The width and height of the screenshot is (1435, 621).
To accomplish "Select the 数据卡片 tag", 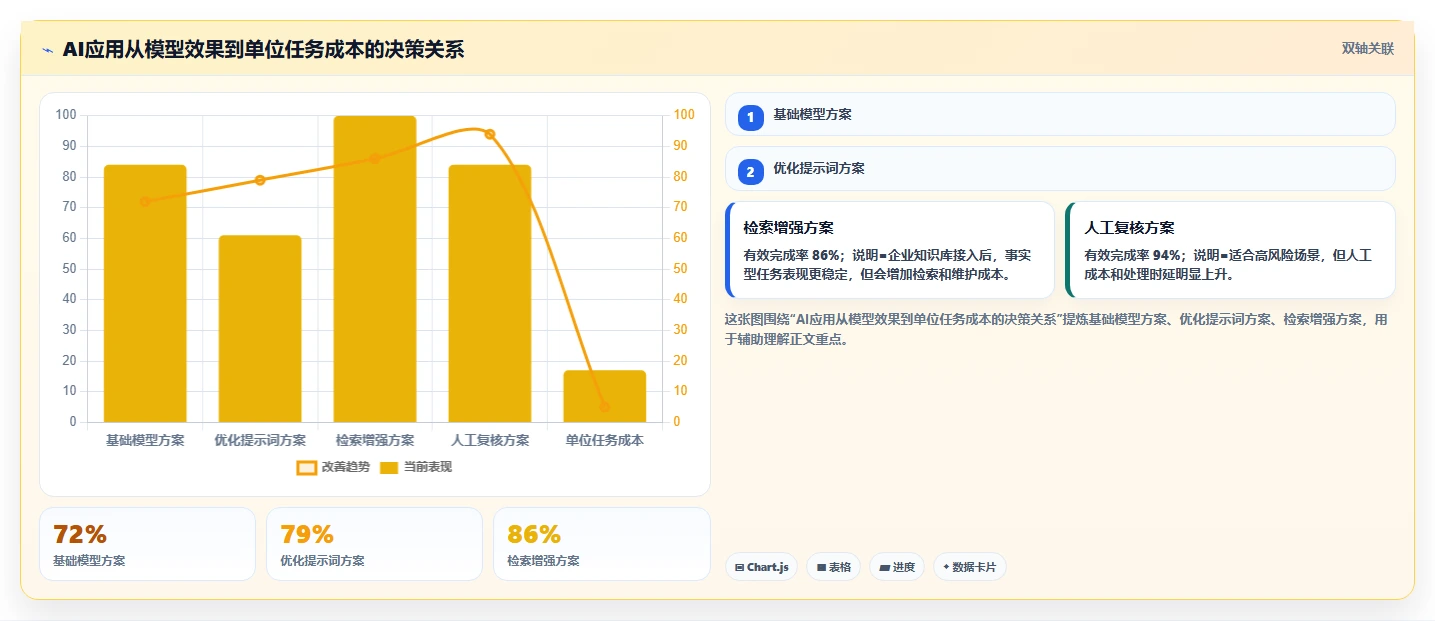I will pyautogui.click(x=970, y=567).
